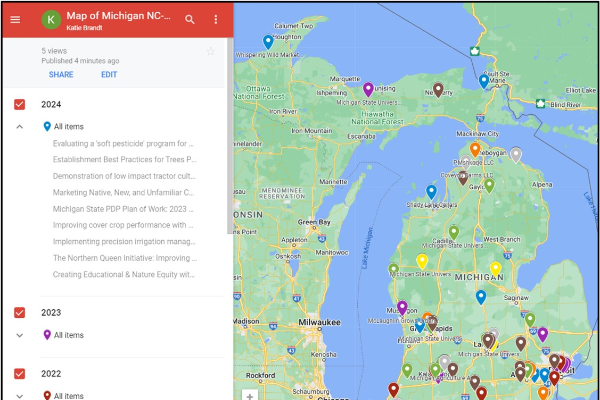Uncheck the 2023 layer checkbox
Viewport: 600px width, 400px height.
(x=20, y=313)
